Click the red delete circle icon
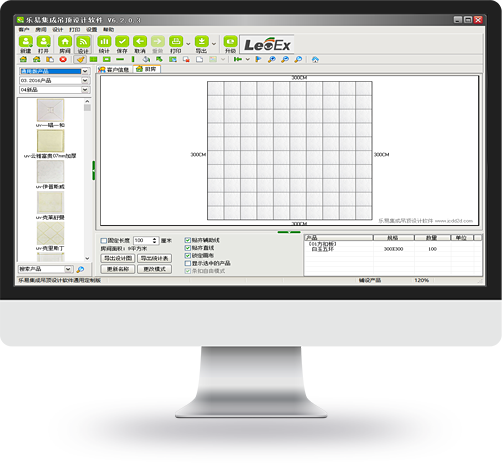502x463 pixels. [x=63, y=59]
